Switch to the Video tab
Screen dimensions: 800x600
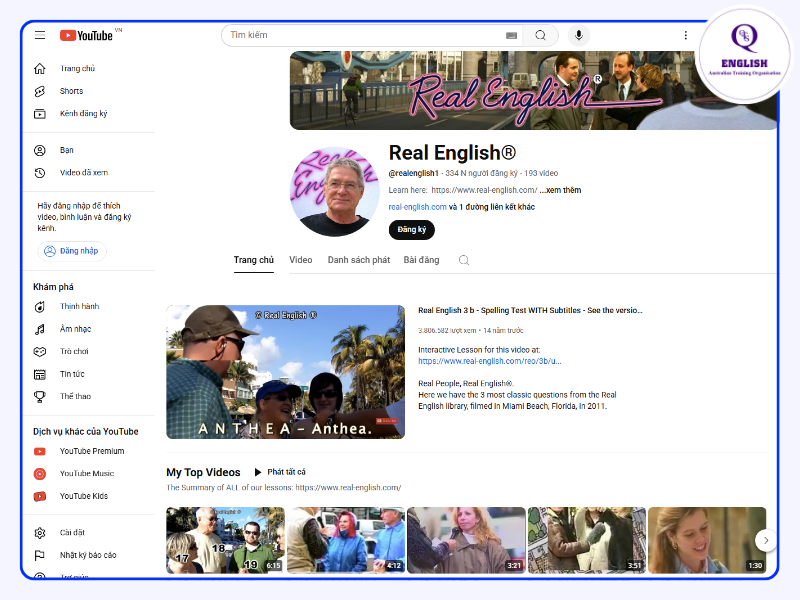coord(301,260)
